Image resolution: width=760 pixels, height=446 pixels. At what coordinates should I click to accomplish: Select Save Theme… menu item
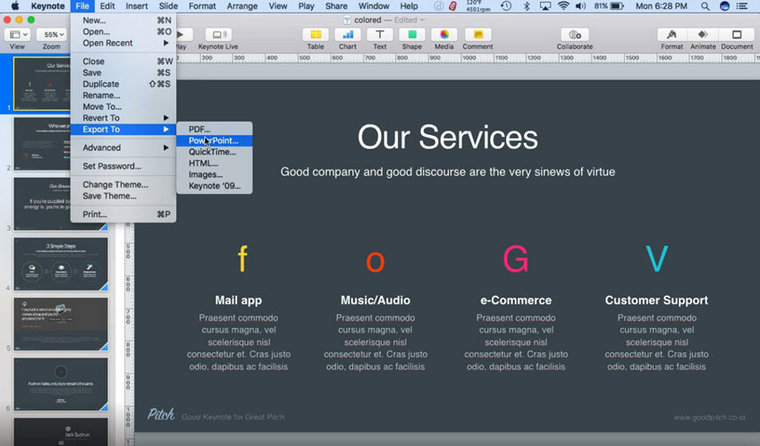pyautogui.click(x=123, y=196)
